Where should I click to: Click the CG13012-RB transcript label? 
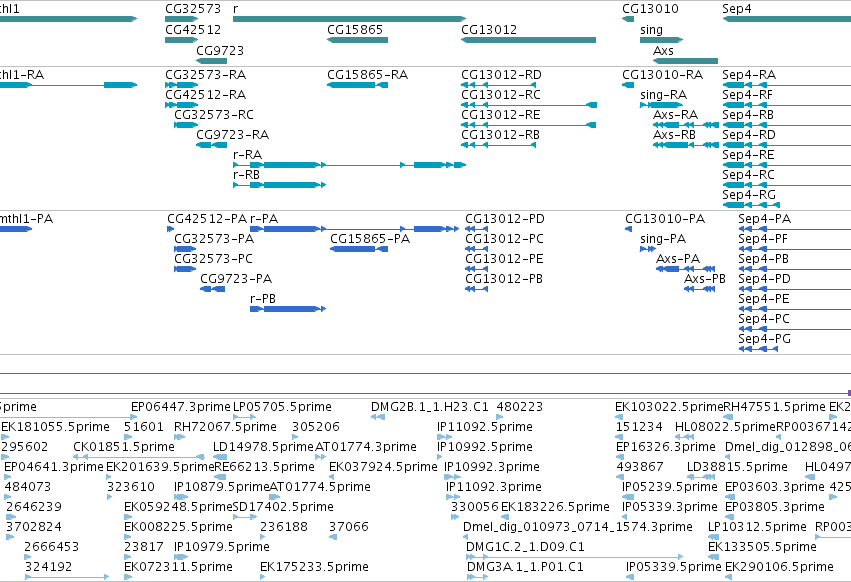point(500,135)
